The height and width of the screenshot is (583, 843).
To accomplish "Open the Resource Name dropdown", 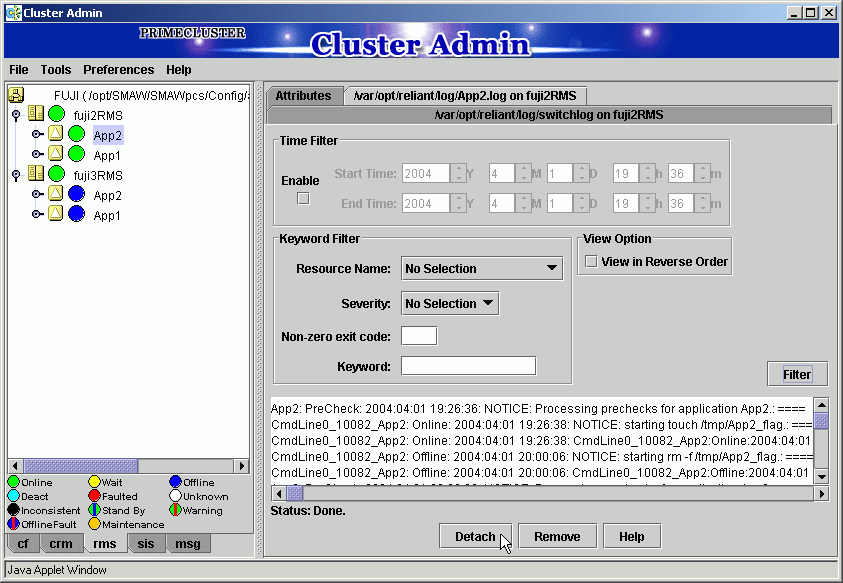I will coord(482,268).
